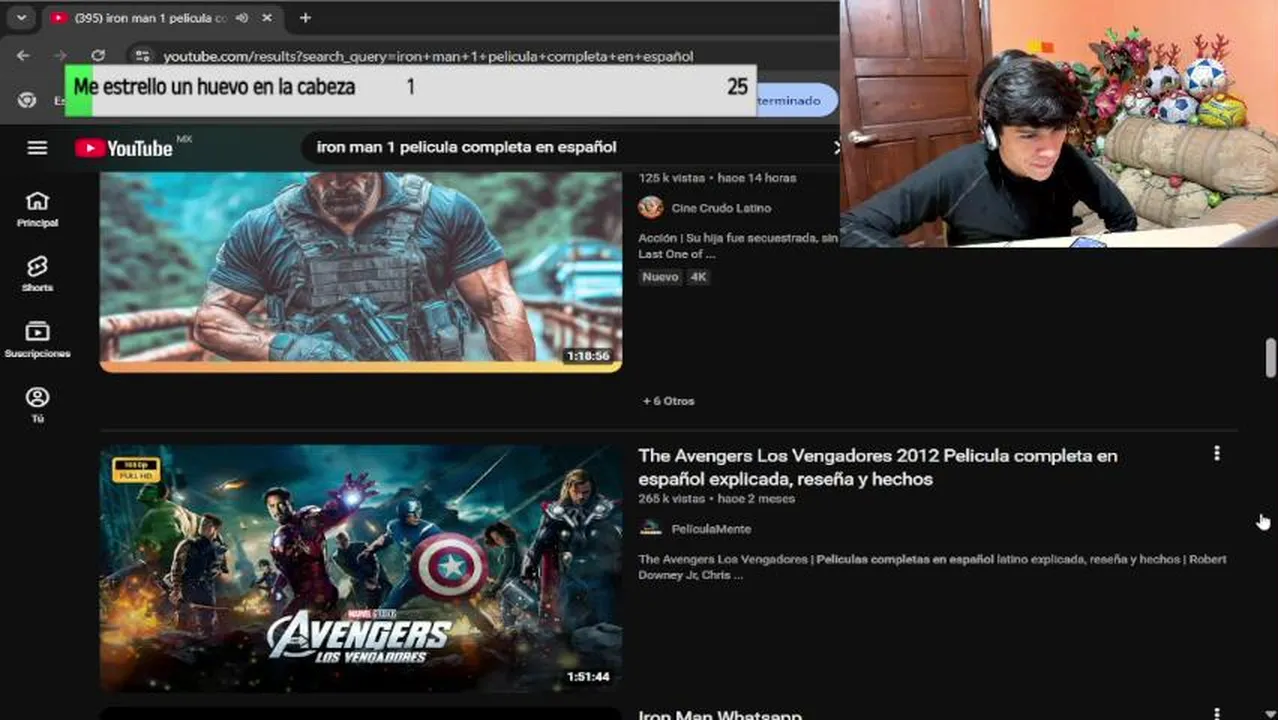This screenshot has width=1278, height=720.
Task: Open the 1:18:56 action movie thumbnail
Action: [x=361, y=271]
